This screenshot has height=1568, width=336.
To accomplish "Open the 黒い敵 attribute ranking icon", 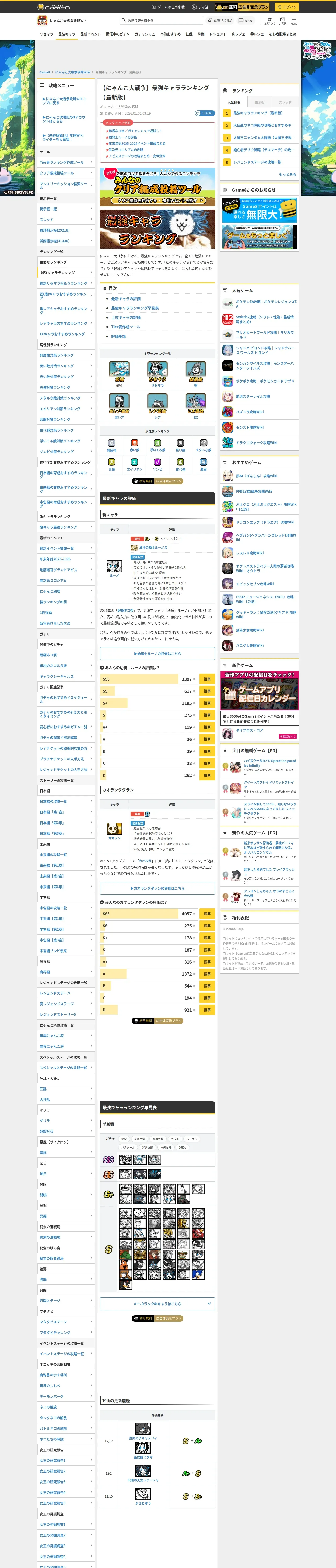I will 181,443.
